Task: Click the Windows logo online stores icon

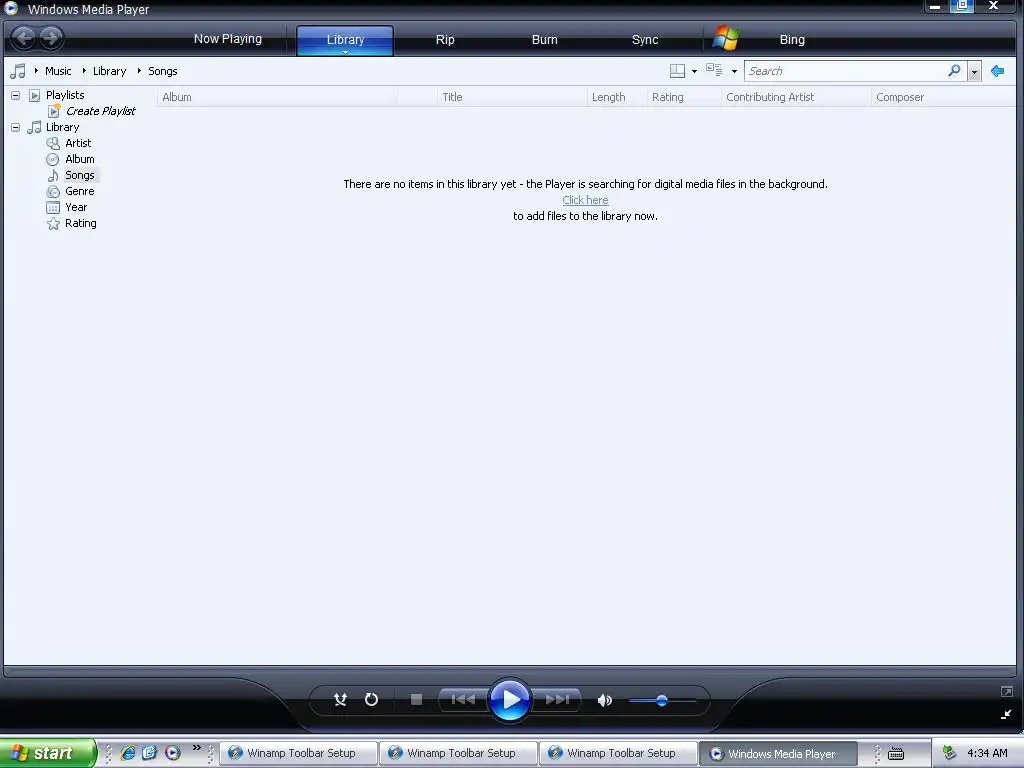Action: [x=726, y=39]
